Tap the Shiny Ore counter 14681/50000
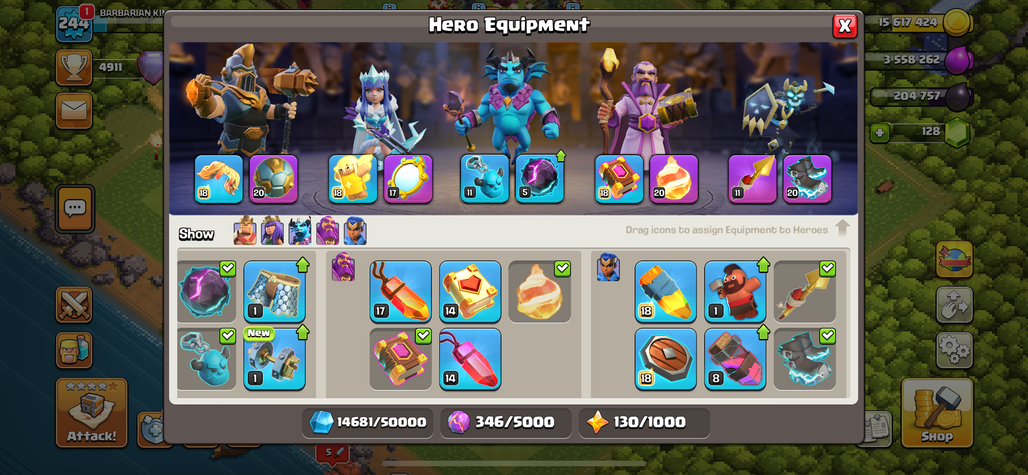This screenshot has height=475, width=1028. (368, 423)
